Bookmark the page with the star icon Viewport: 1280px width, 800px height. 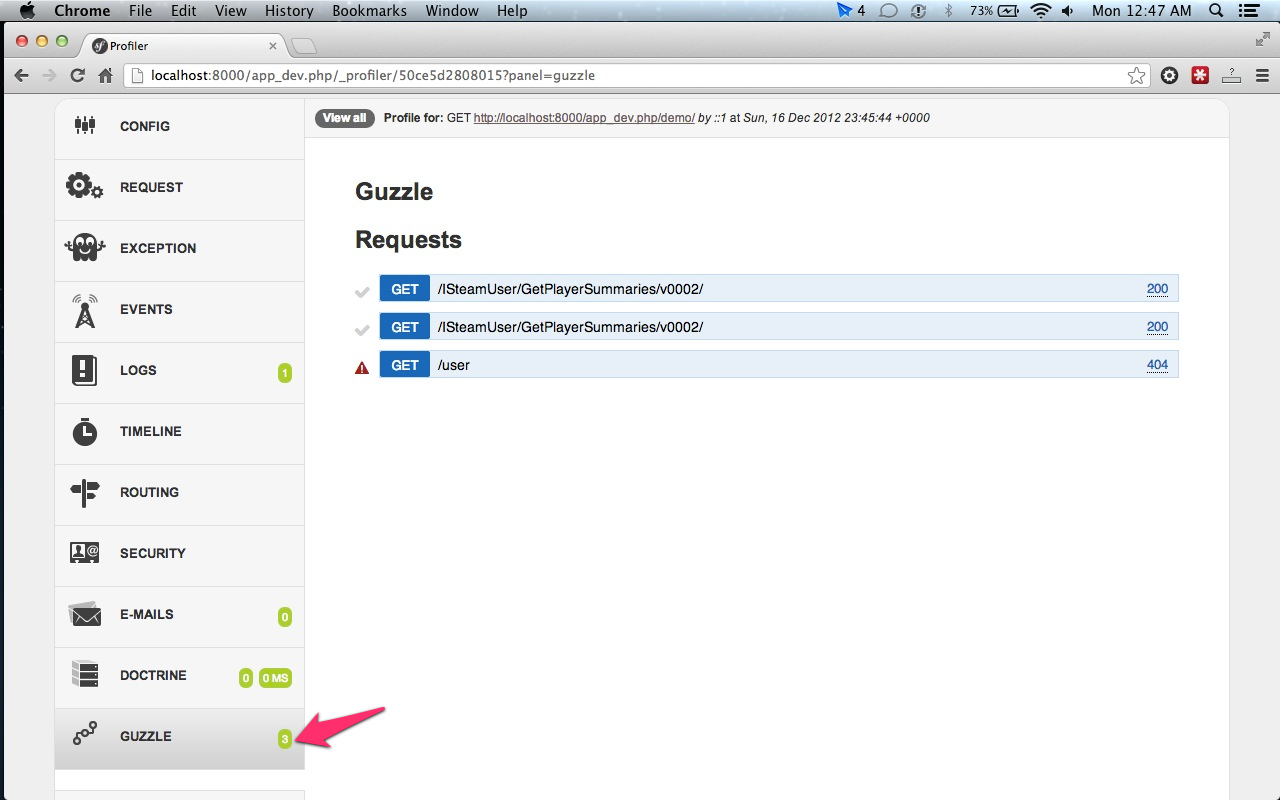click(1136, 75)
